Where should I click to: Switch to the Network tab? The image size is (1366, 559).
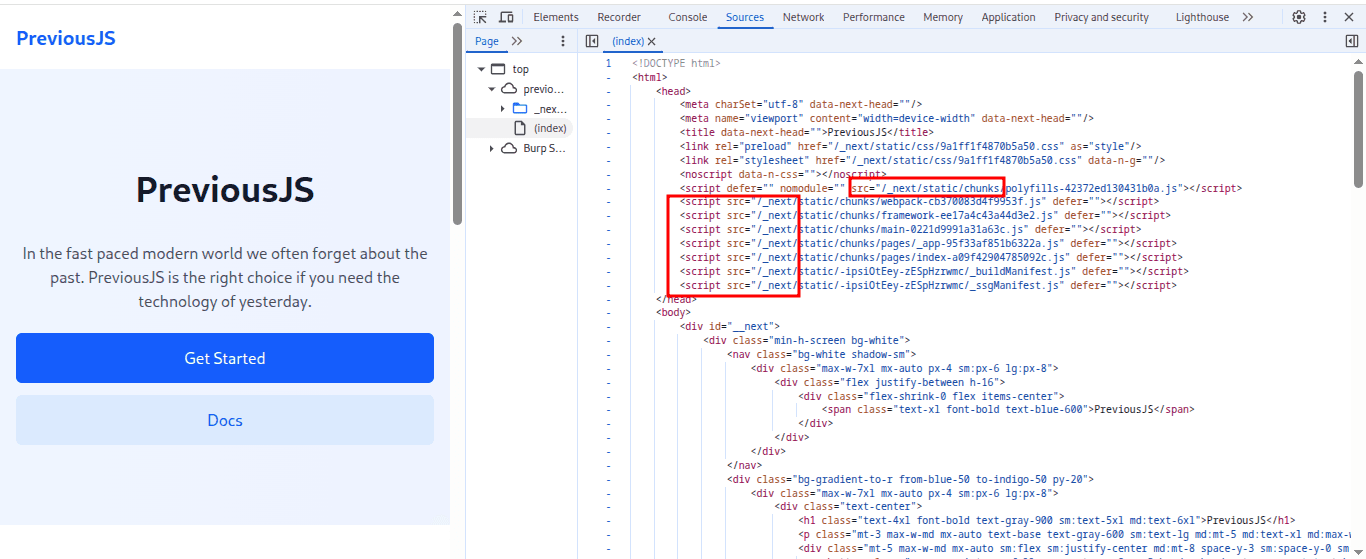click(803, 17)
